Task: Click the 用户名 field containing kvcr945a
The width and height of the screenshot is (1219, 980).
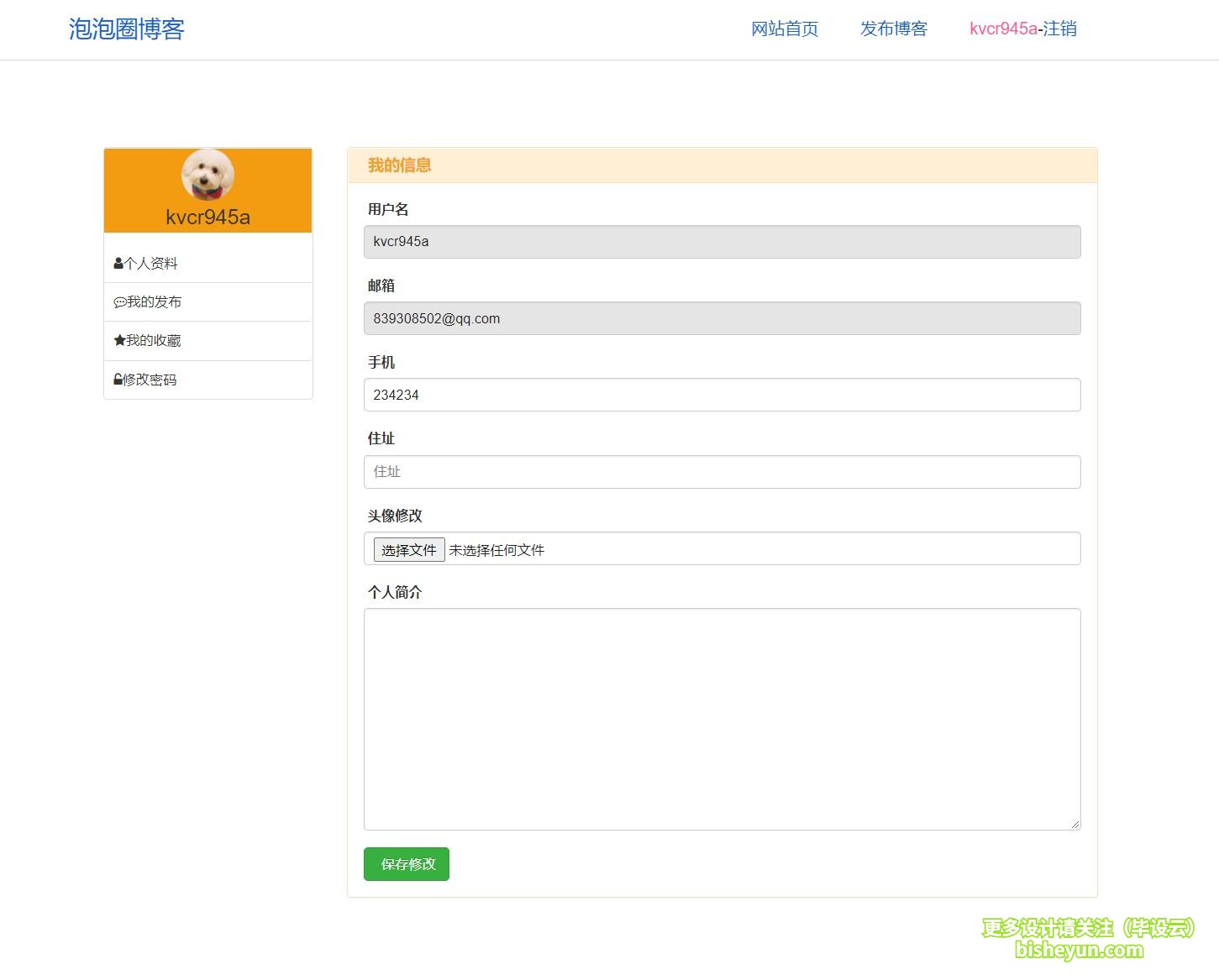Action: (x=722, y=242)
